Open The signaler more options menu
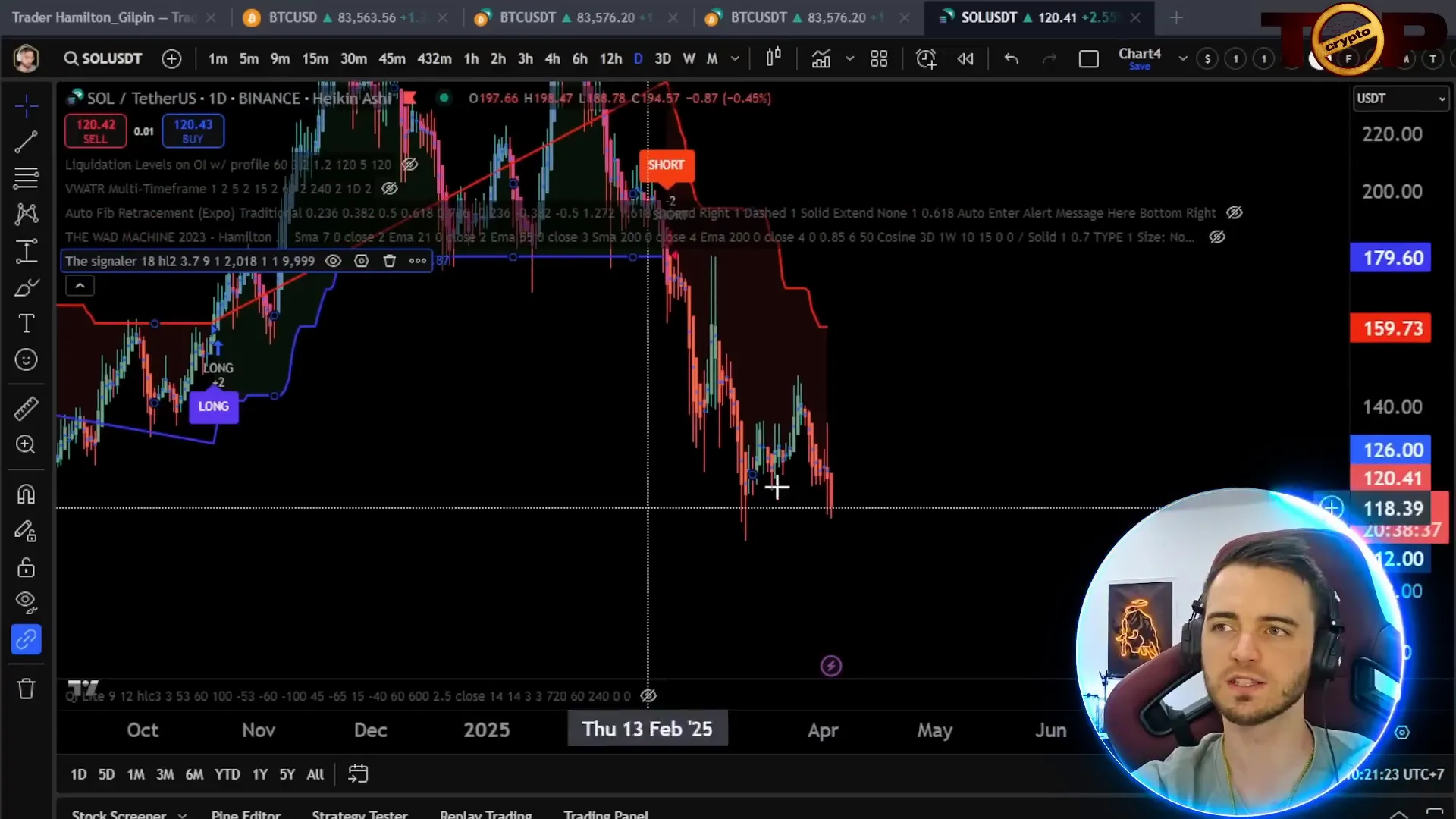1456x819 pixels. (x=418, y=261)
